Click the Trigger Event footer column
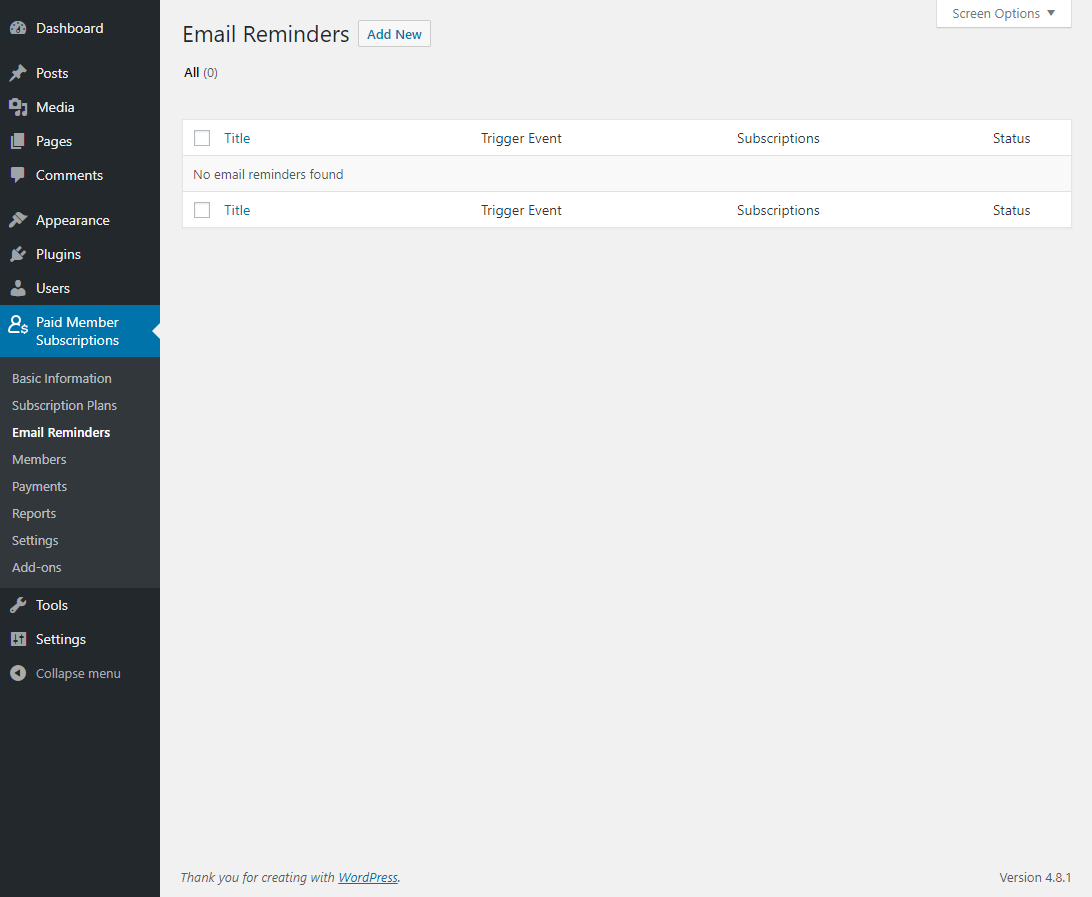Screen dimensions: 1092x897 pos(521,210)
